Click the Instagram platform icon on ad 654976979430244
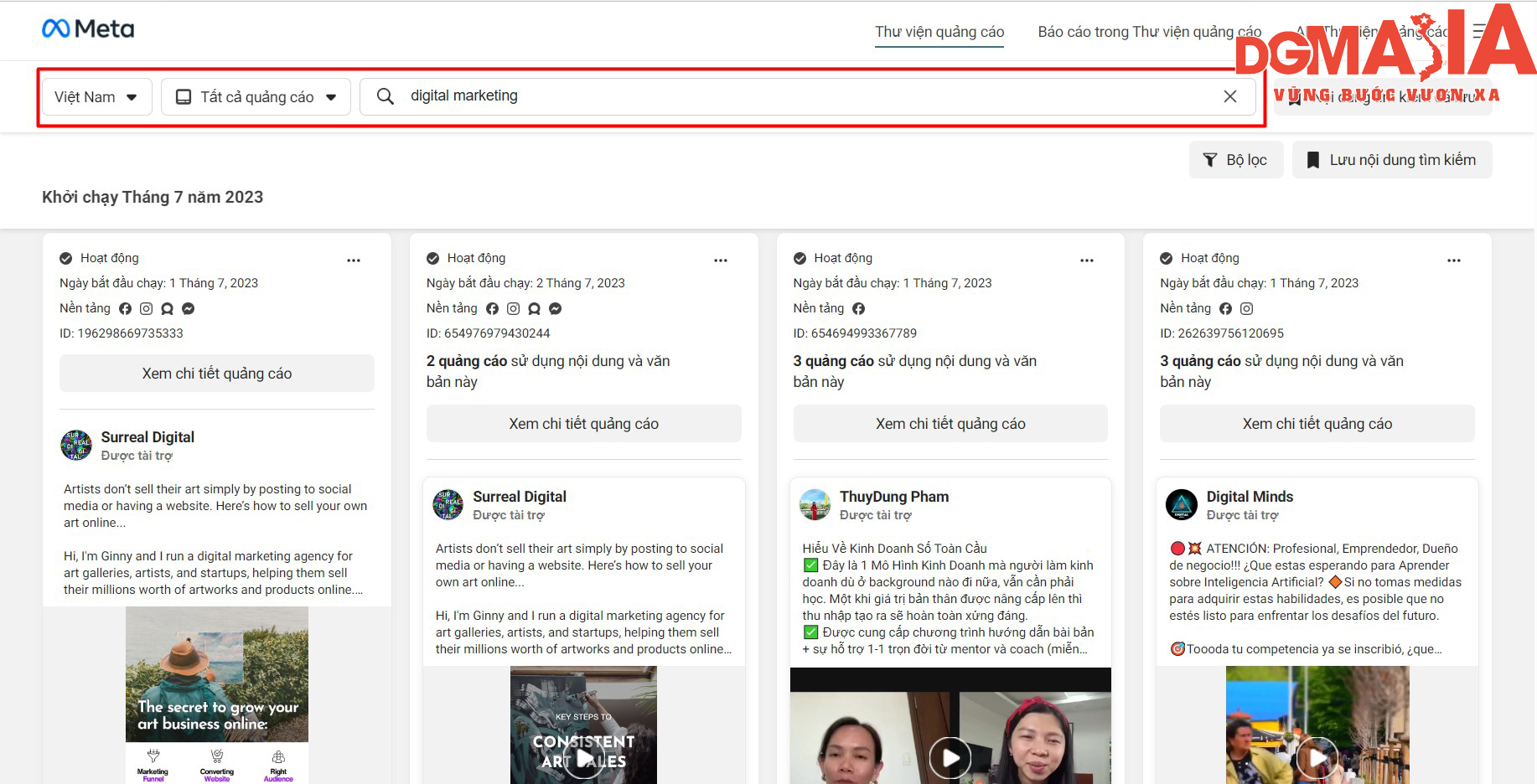1537x784 pixels. point(514,309)
